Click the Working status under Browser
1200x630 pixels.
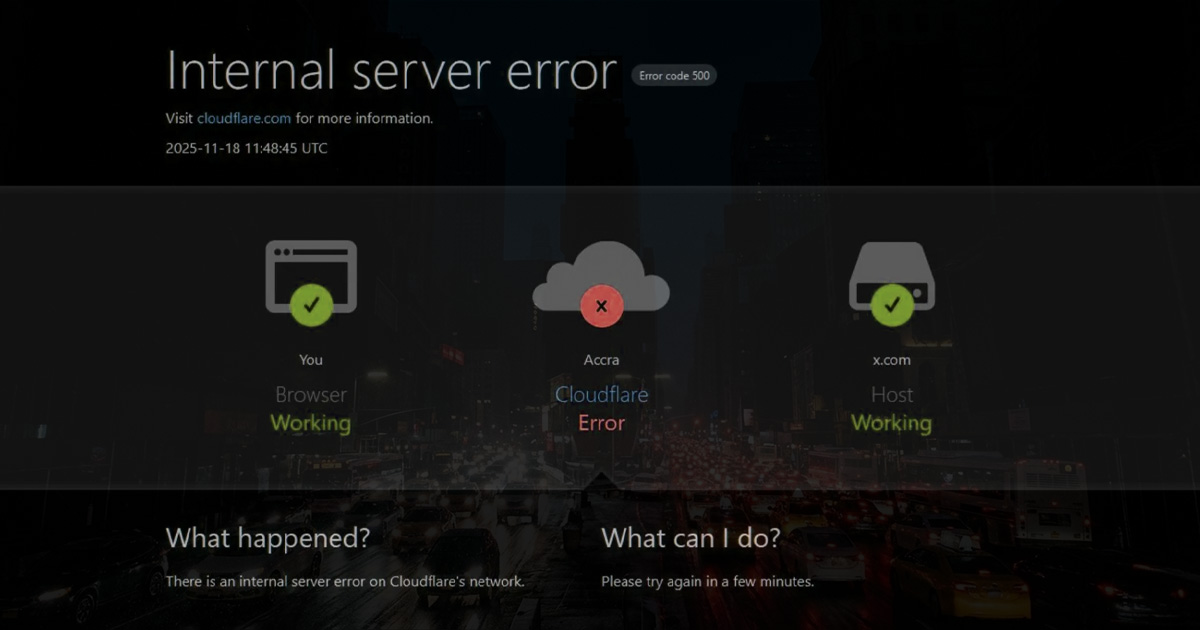click(311, 423)
